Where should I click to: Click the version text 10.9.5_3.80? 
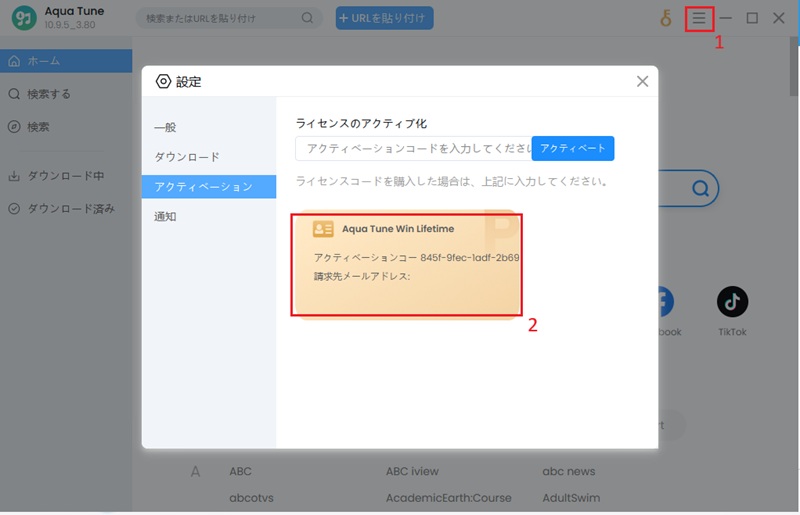tap(70, 24)
